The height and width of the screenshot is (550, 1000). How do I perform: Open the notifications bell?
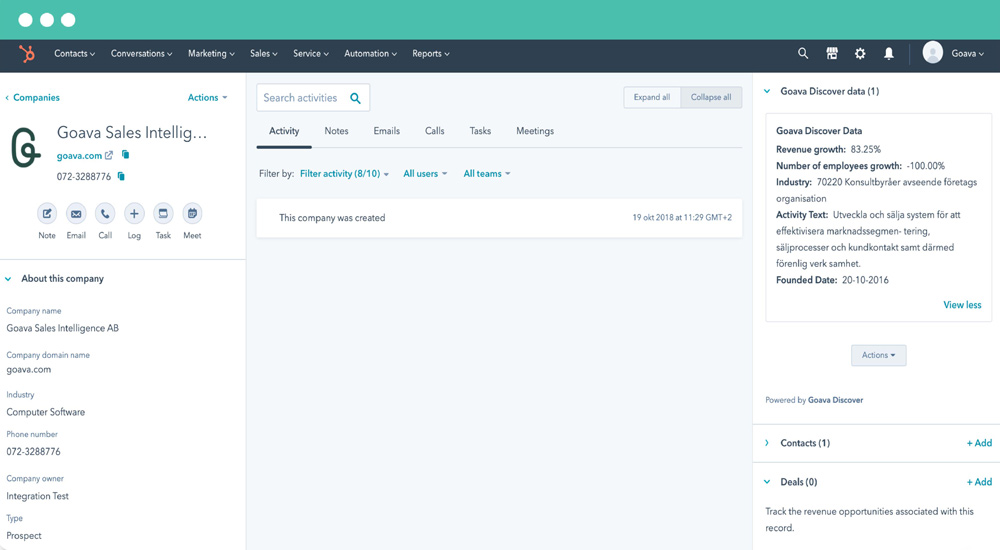tap(888, 54)
